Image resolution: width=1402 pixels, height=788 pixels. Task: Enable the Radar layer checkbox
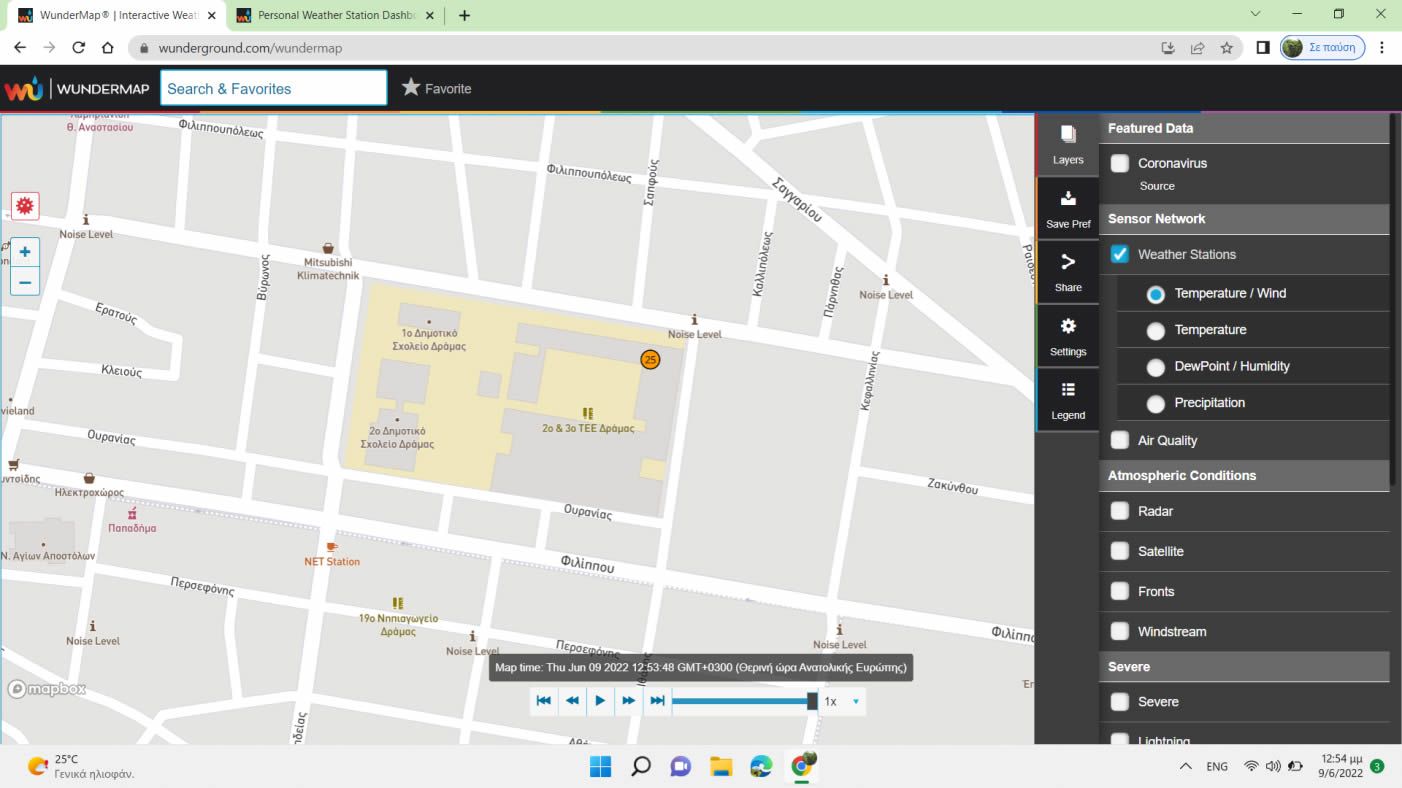click(1120, 511)
